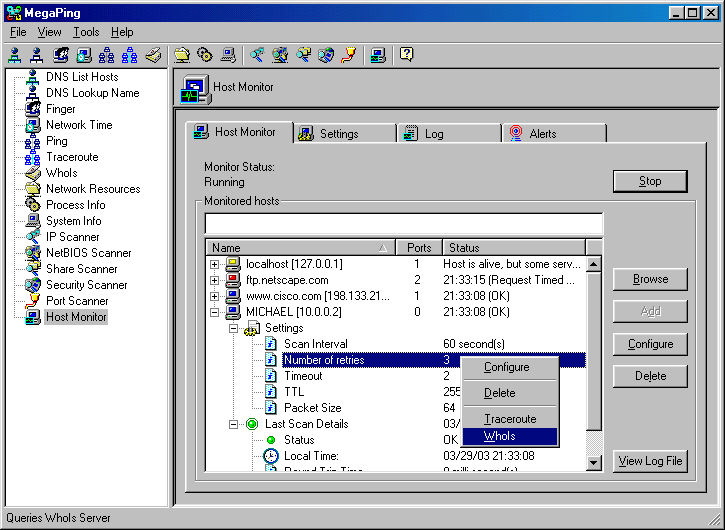Select WhoIs in the left tree
Screen dimensions: 725x530
(61, 173)
